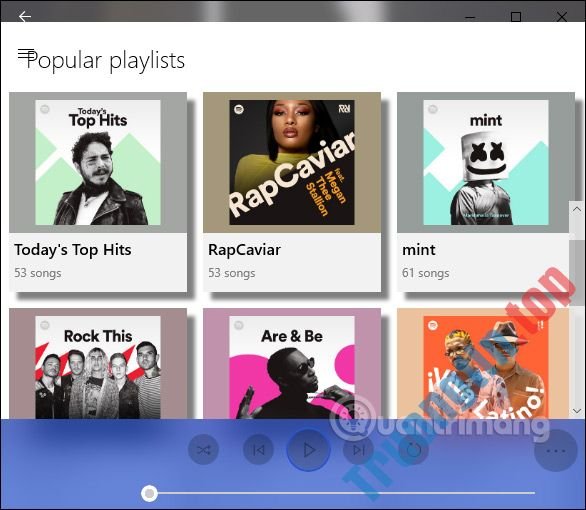Open the Rock This playlist cover

tap(98, 367)
